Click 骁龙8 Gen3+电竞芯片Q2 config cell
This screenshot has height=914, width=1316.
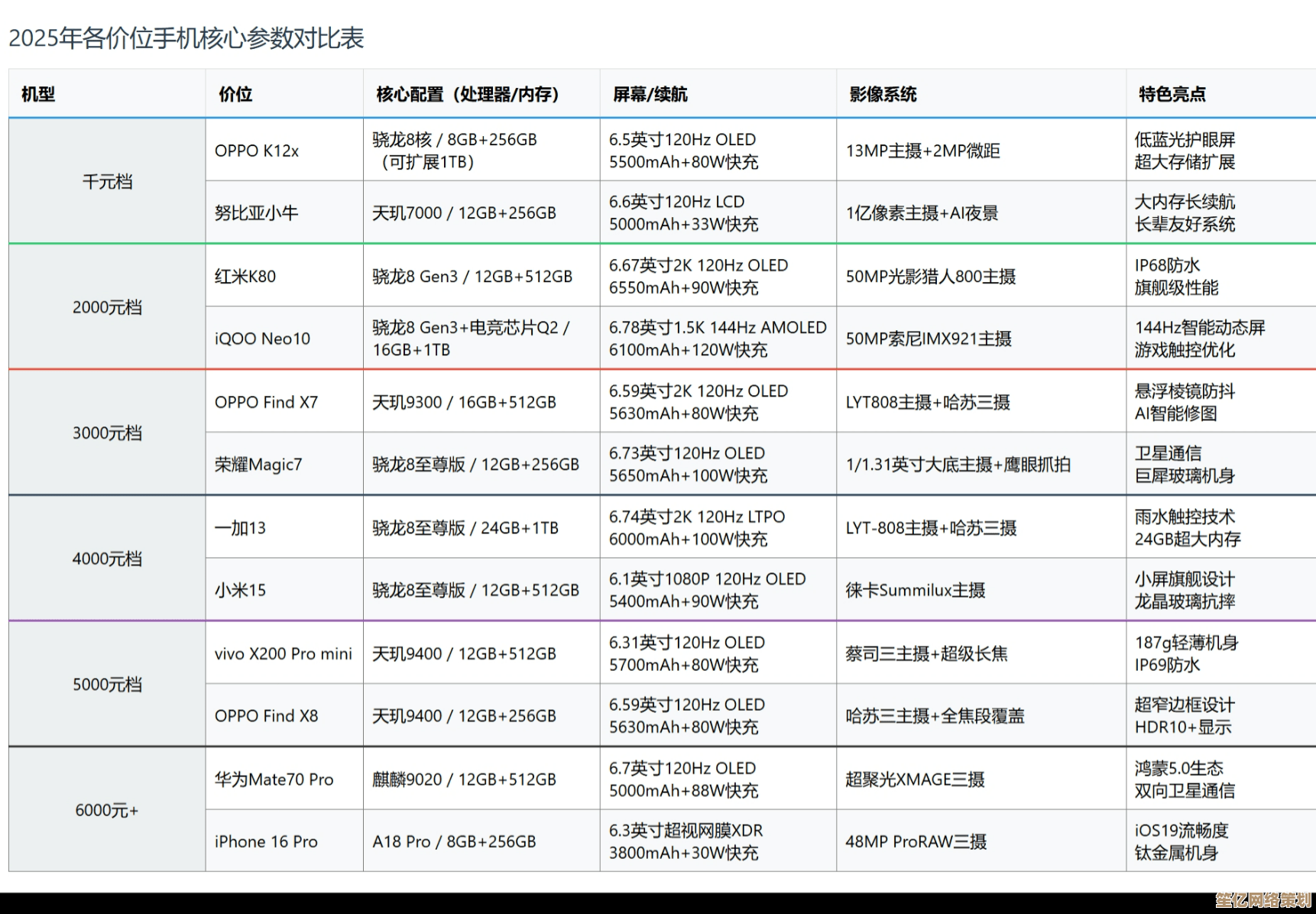pyautogui.click(x=481, y=338)
